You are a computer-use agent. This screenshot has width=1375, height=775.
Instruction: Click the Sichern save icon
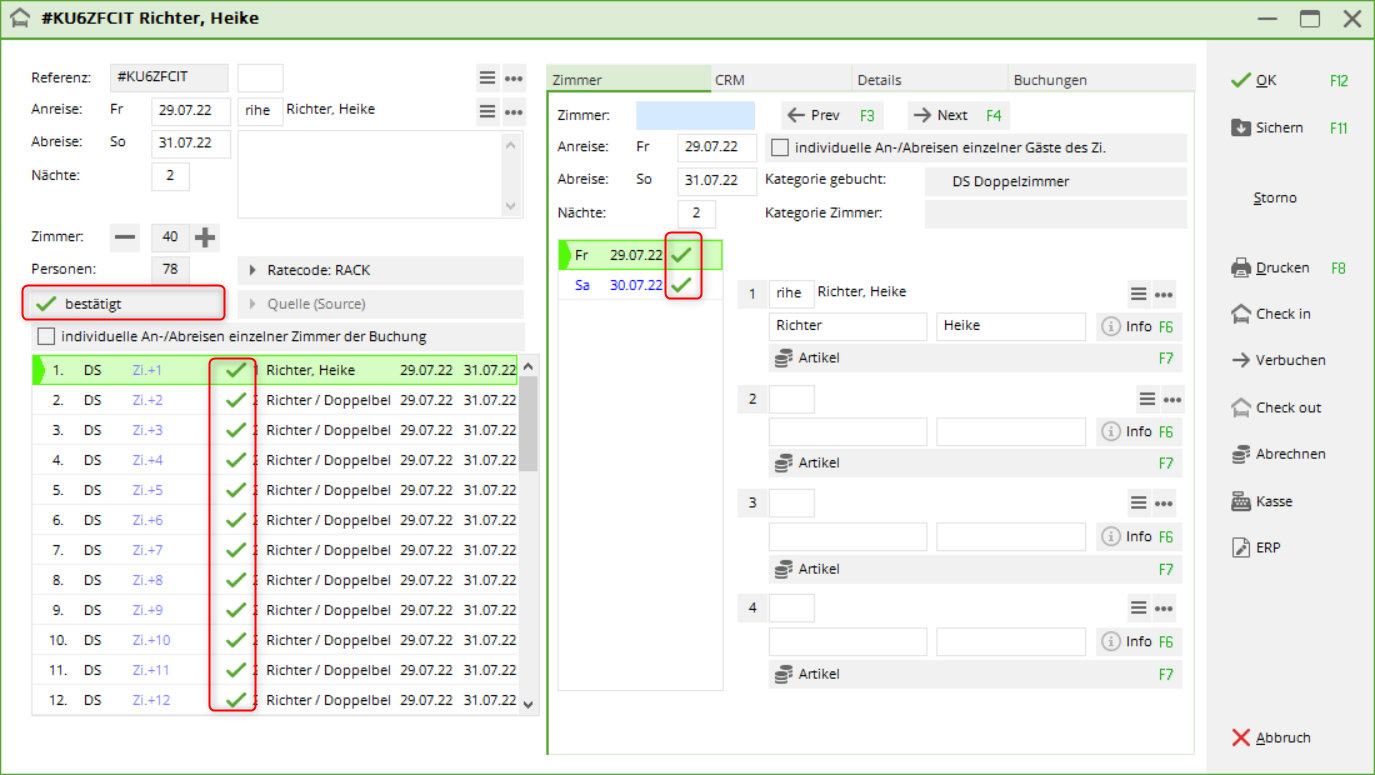[1241, 128]
